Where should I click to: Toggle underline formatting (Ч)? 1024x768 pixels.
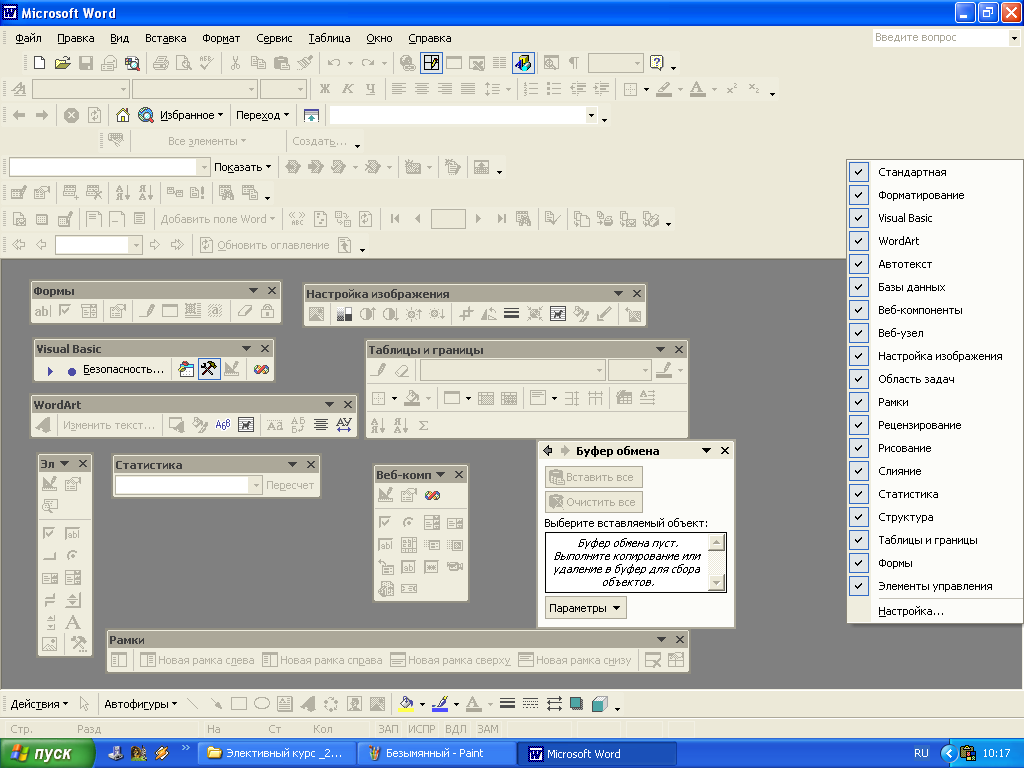click(370, 89)
